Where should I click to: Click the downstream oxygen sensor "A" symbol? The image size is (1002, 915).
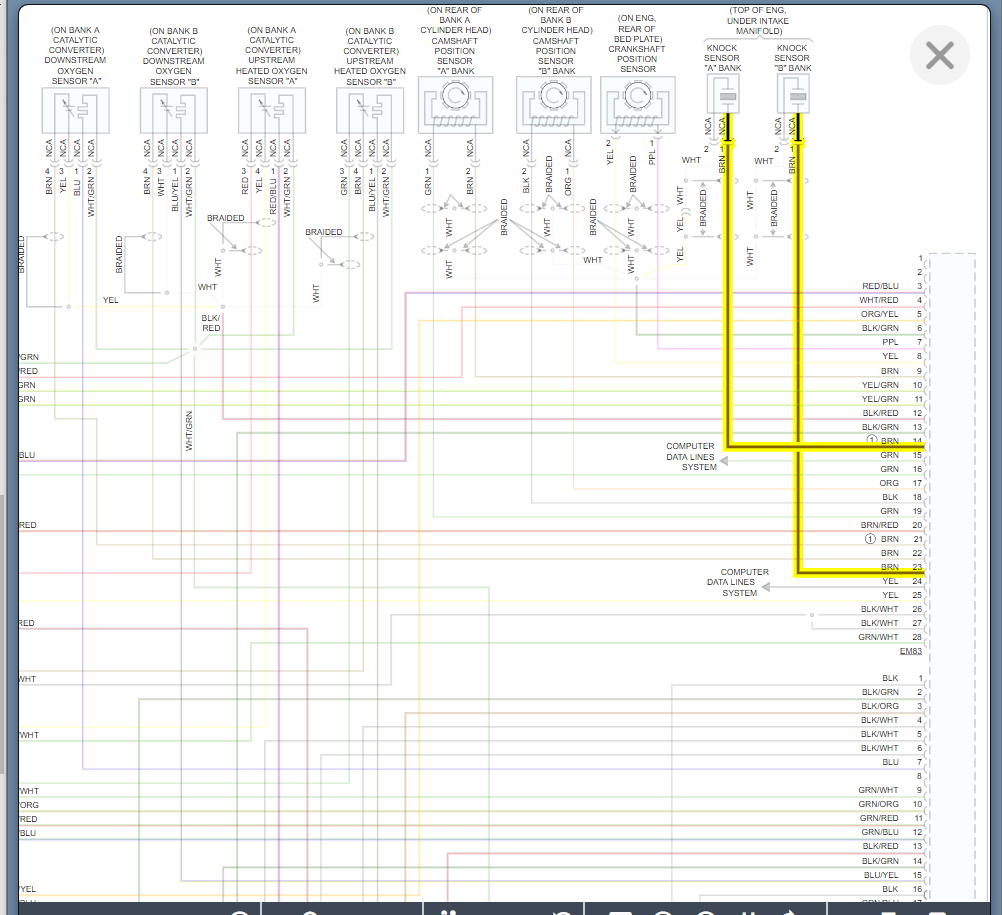click(x=75, y=111)
